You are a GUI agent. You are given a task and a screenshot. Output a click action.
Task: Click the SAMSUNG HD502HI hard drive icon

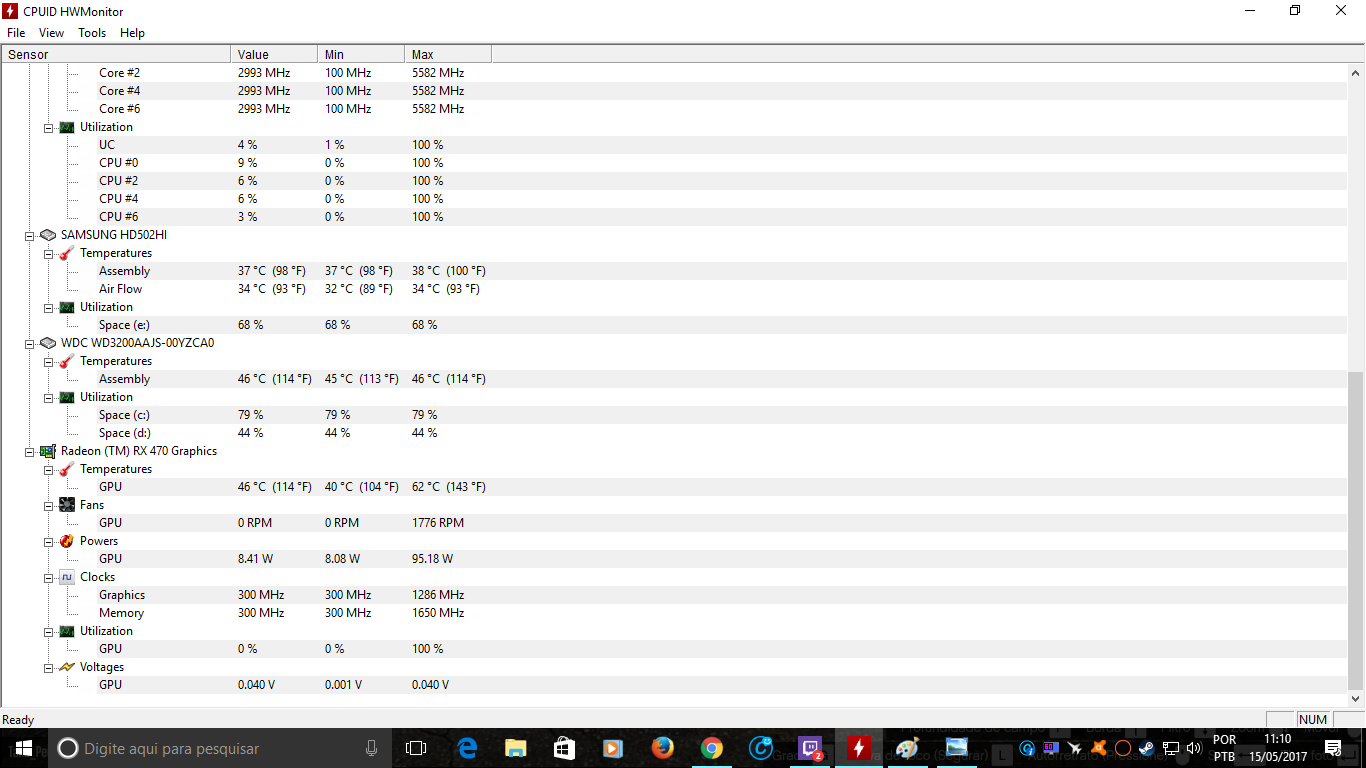point(48,235)
